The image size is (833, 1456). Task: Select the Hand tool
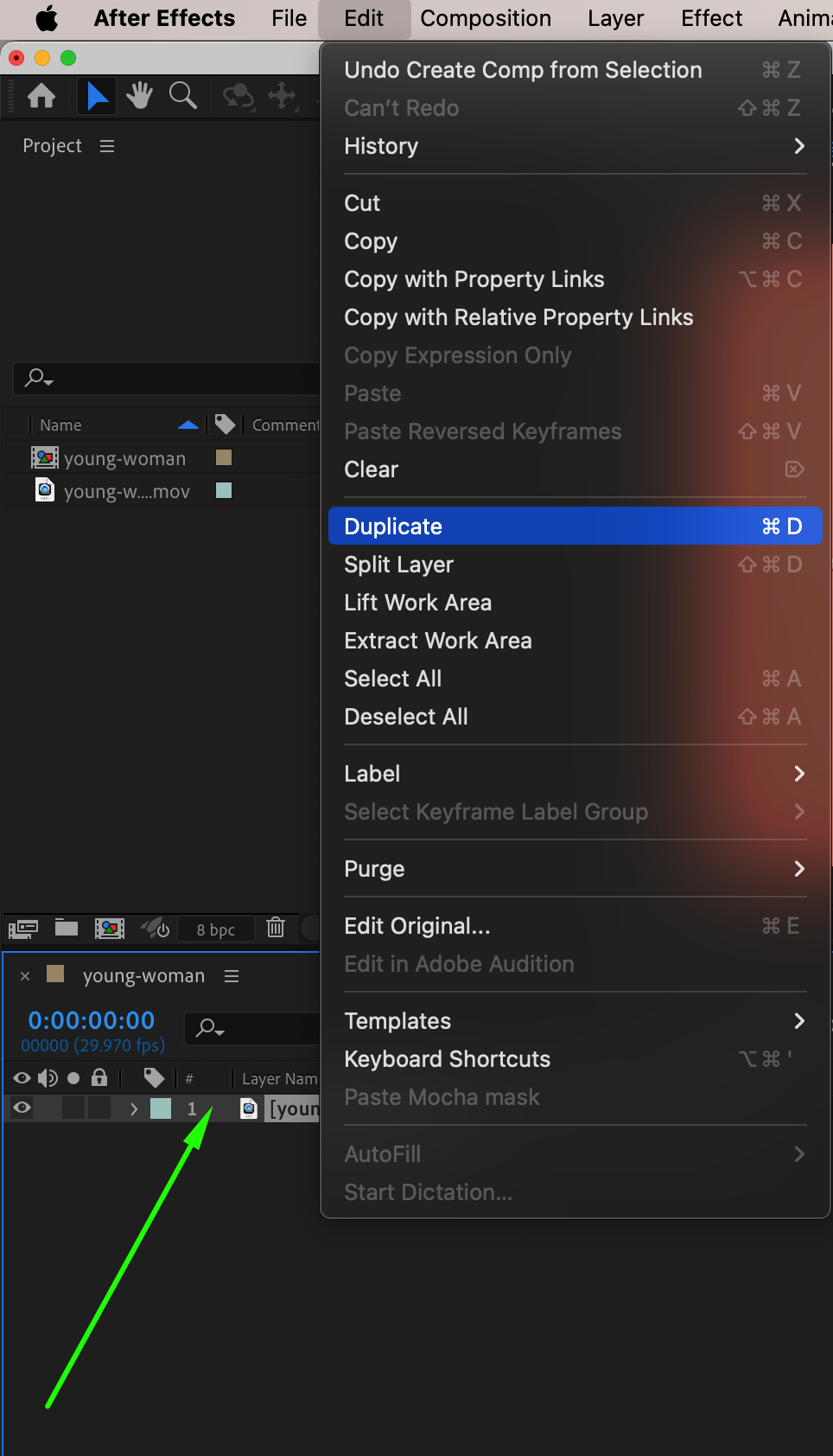[139, 95]
